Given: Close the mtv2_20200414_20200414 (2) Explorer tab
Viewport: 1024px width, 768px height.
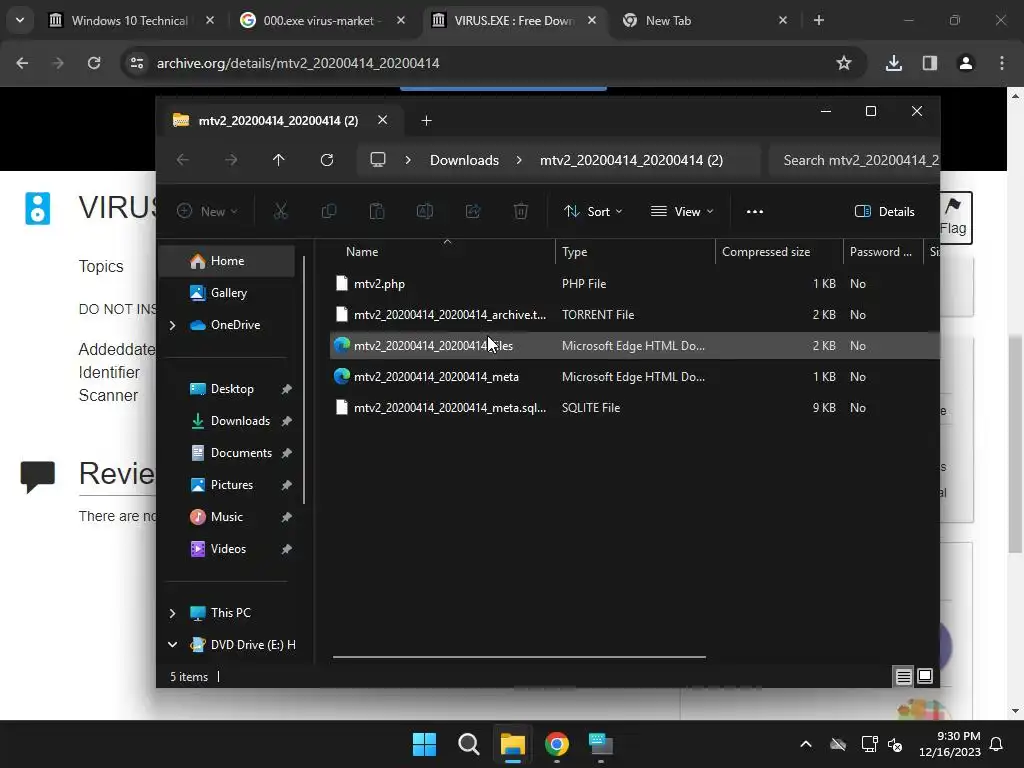Looking at the screenshot, I should 383,120.
